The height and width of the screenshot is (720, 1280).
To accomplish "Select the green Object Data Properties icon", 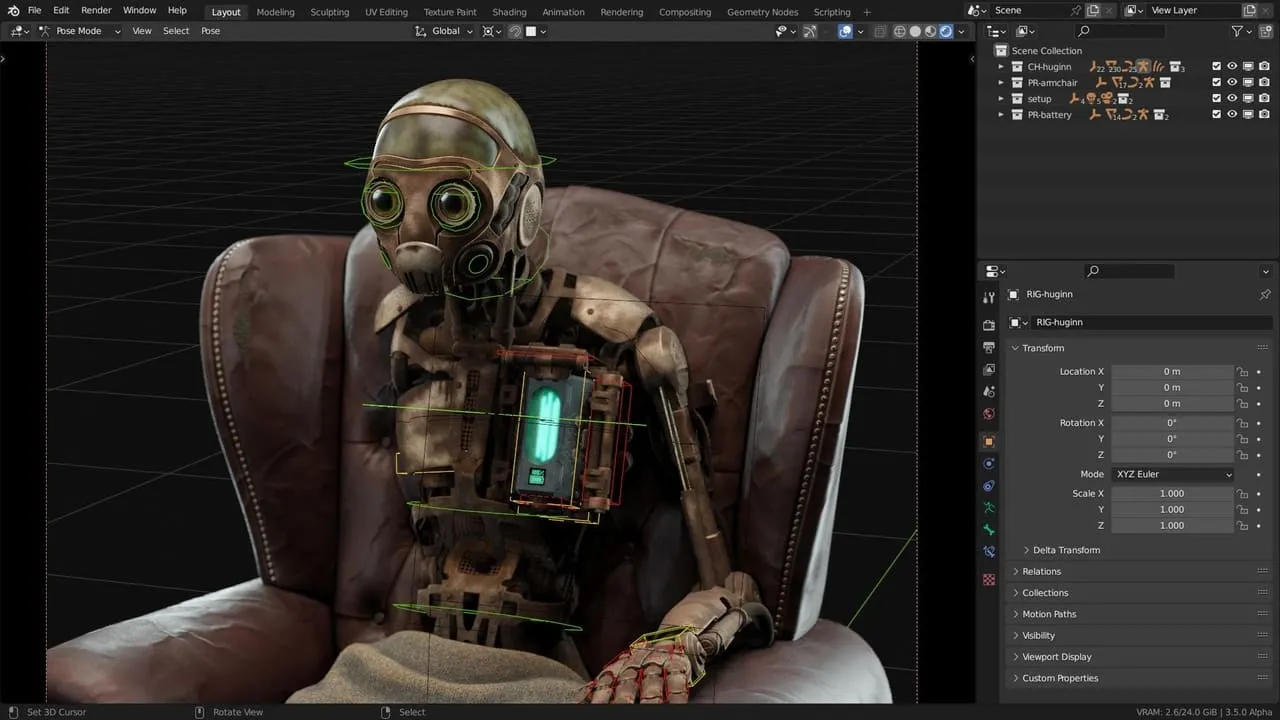I will pyautogui.click(x=989, y=510).
